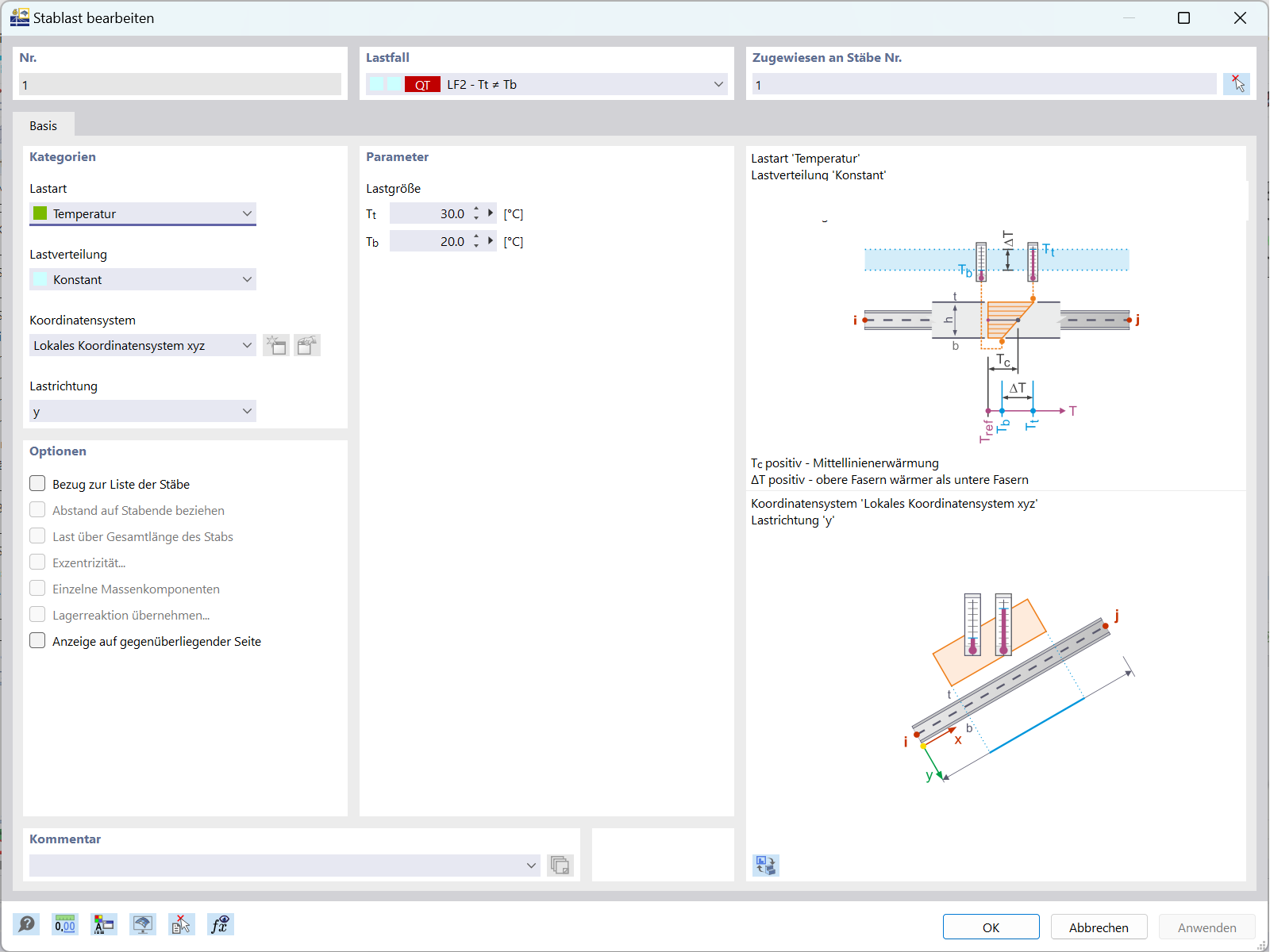The width and height of the screenshot is (1270, 952).
Task: Open the formula editor fx icon
Action: click(x=221, y=924)
